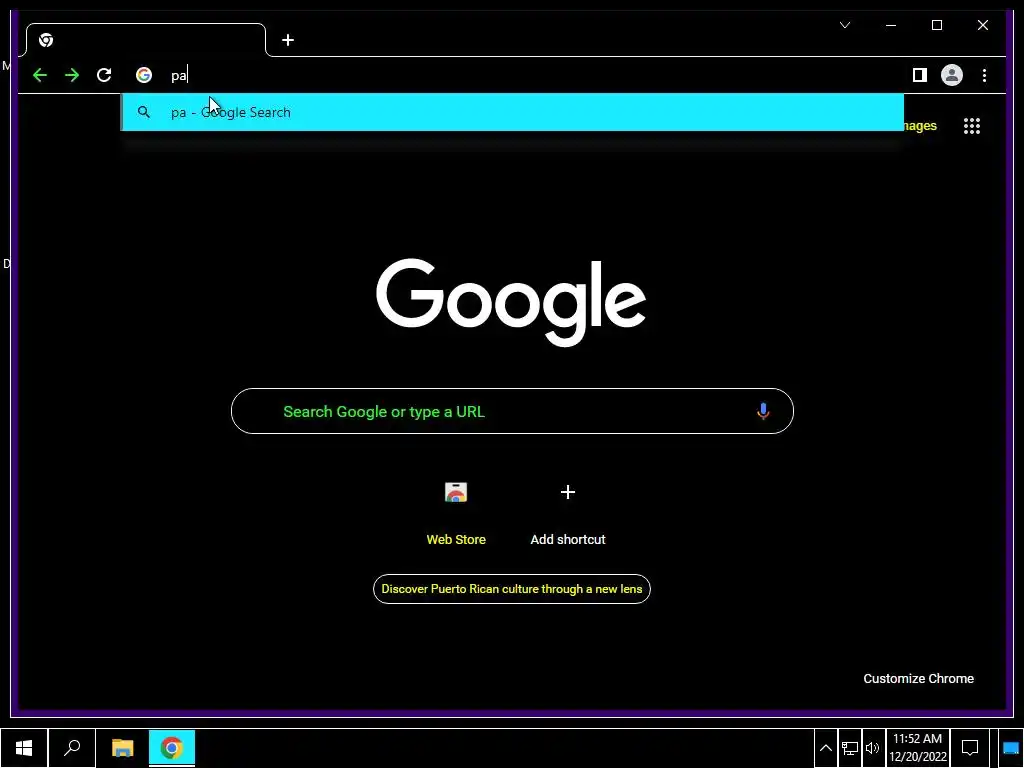Image resolution: width=1024 pixels, height=768 pixels.
Task: Minimize the Chrome window
Action: [x=891, y=25]
